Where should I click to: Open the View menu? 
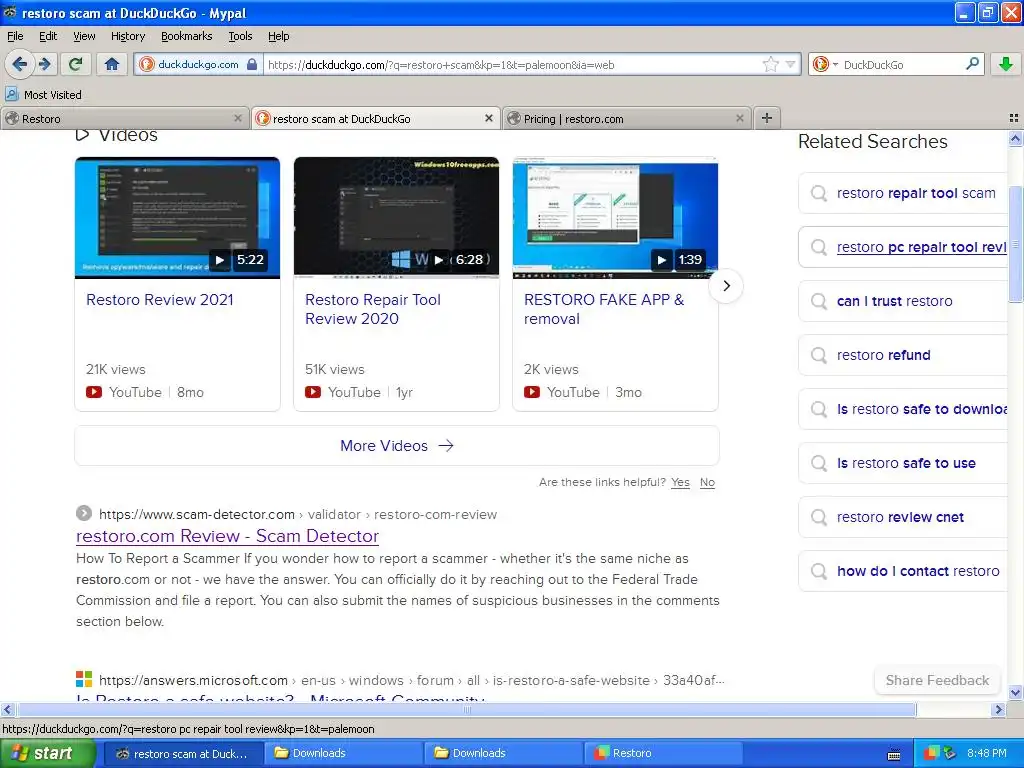[x=84, y=36]
